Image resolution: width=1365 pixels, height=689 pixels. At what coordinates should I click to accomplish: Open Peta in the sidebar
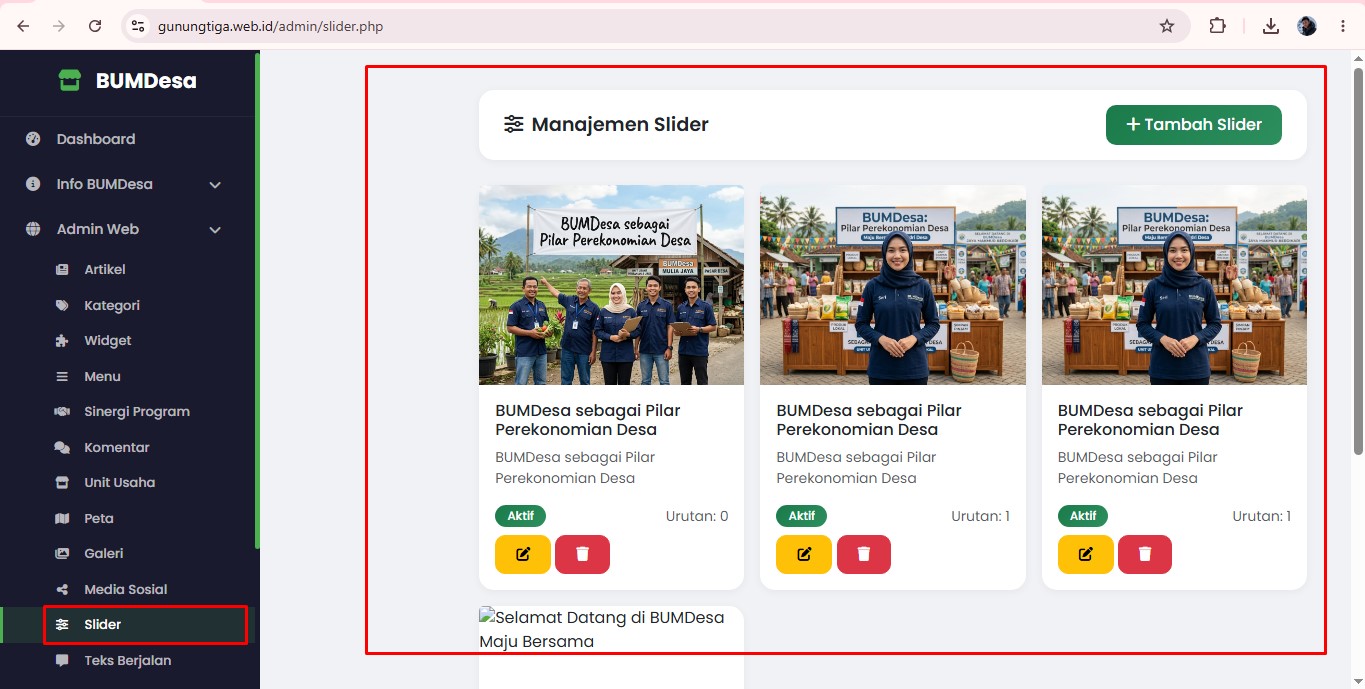[128, 518]
